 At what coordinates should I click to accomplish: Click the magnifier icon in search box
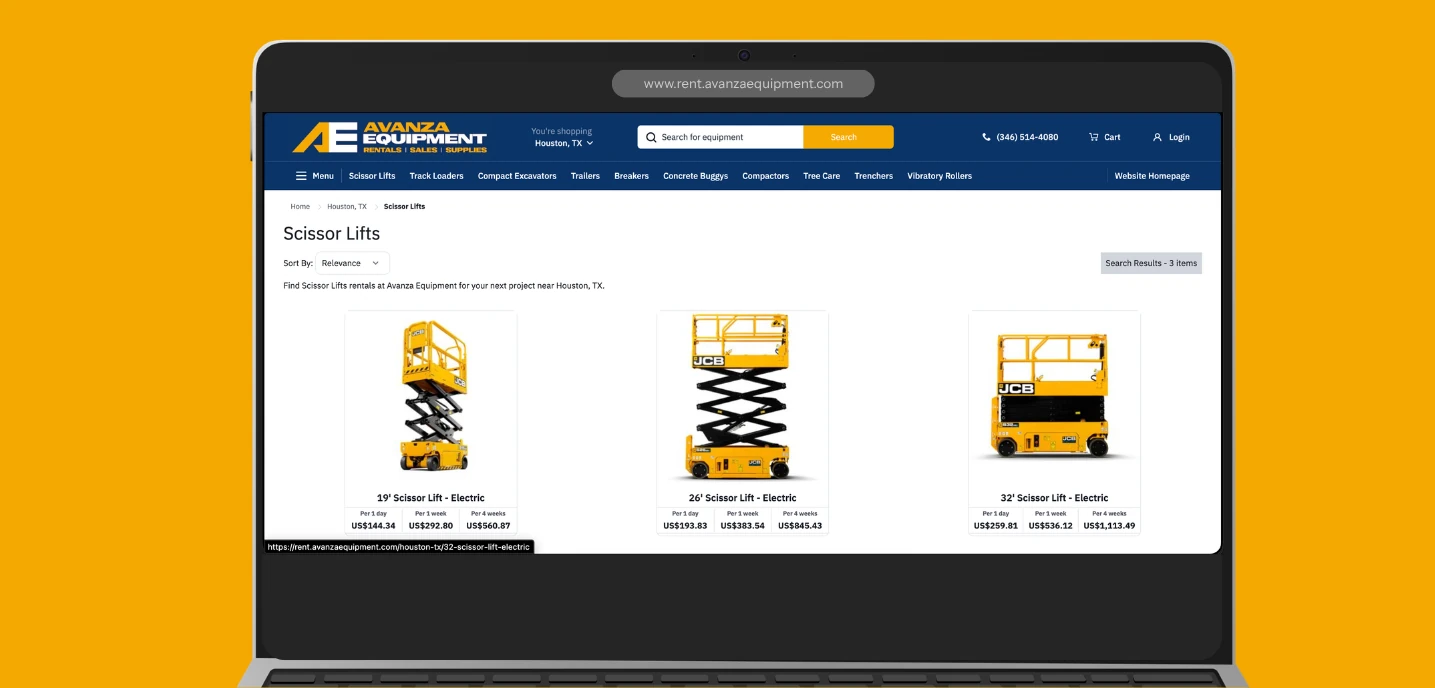tap(651, 137)
